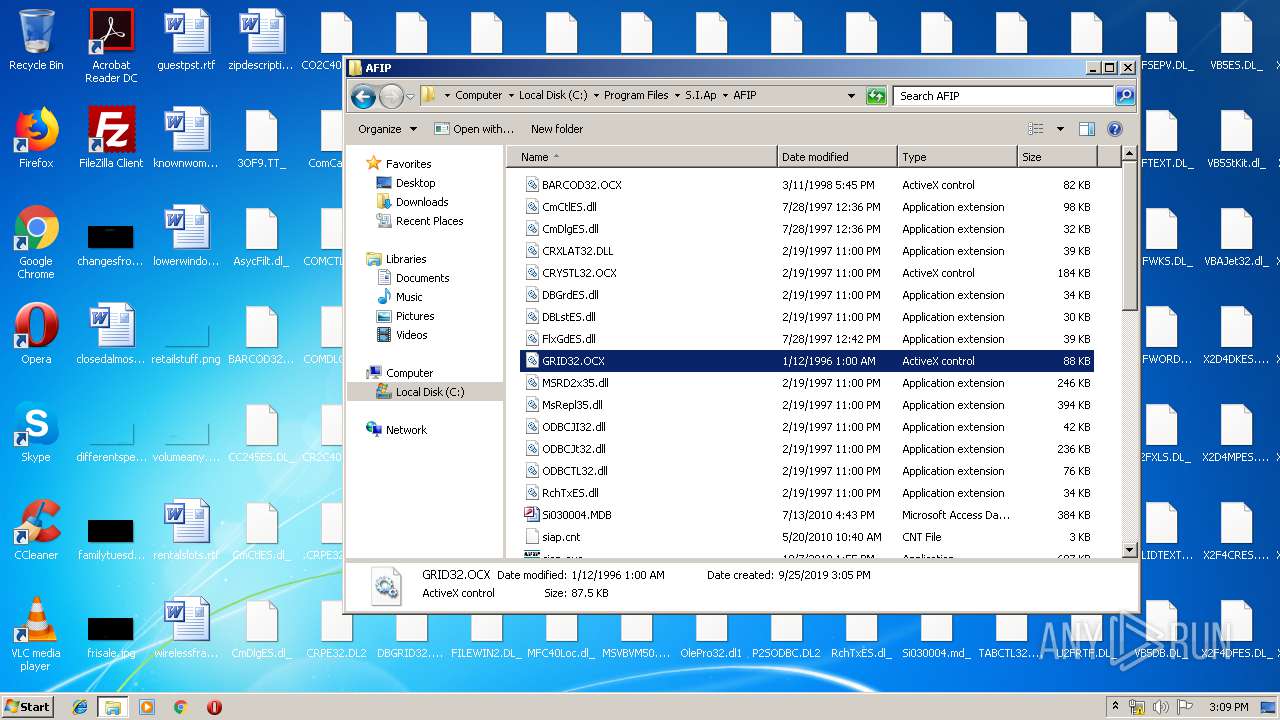The height and width of the screenshot is (720, 1280).
Task: Open Documents library
Action: (x=422, y=278)
